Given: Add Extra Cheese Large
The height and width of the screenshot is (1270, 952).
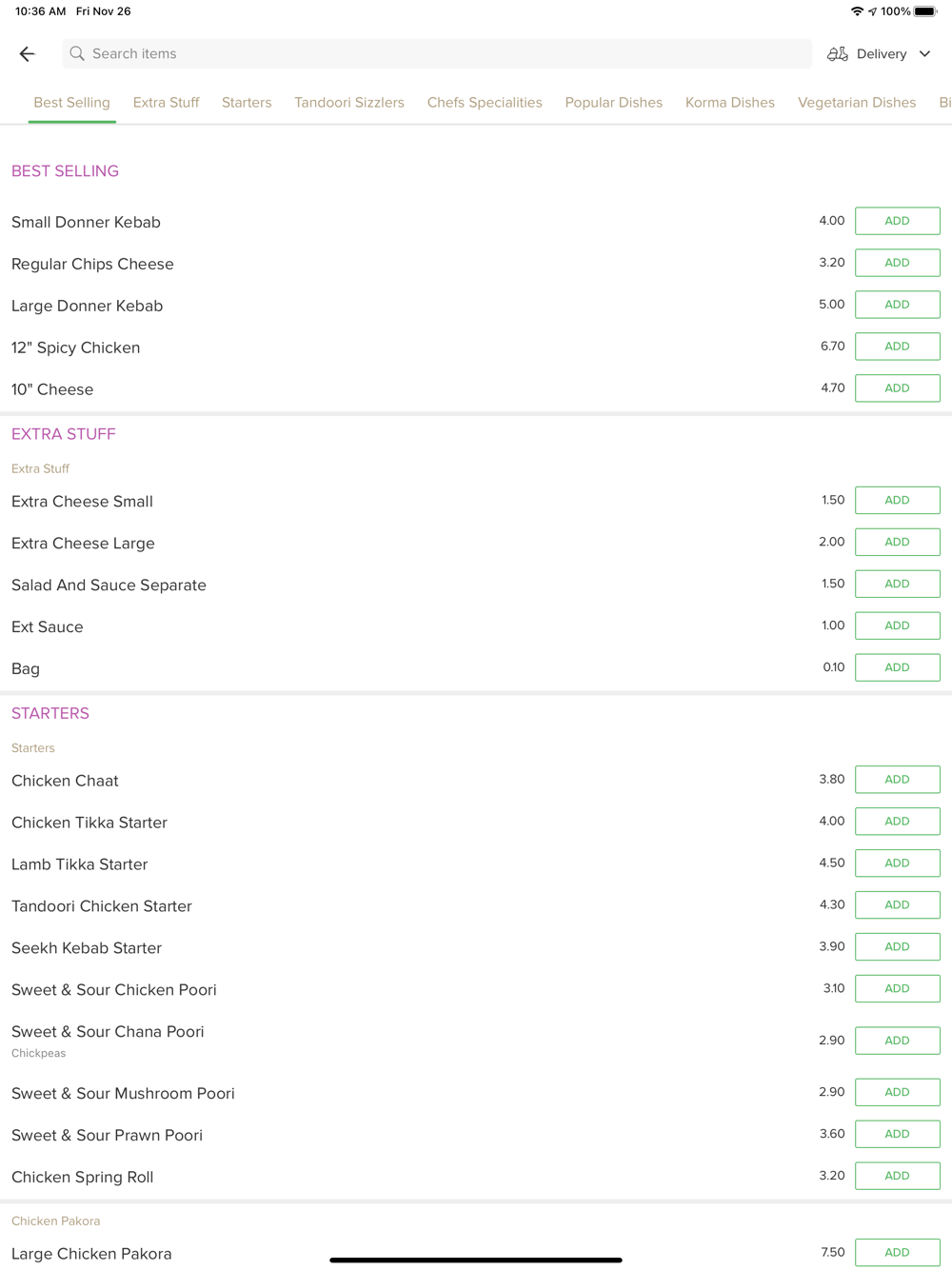Looking at the screenshot, I should coord(897,542).
